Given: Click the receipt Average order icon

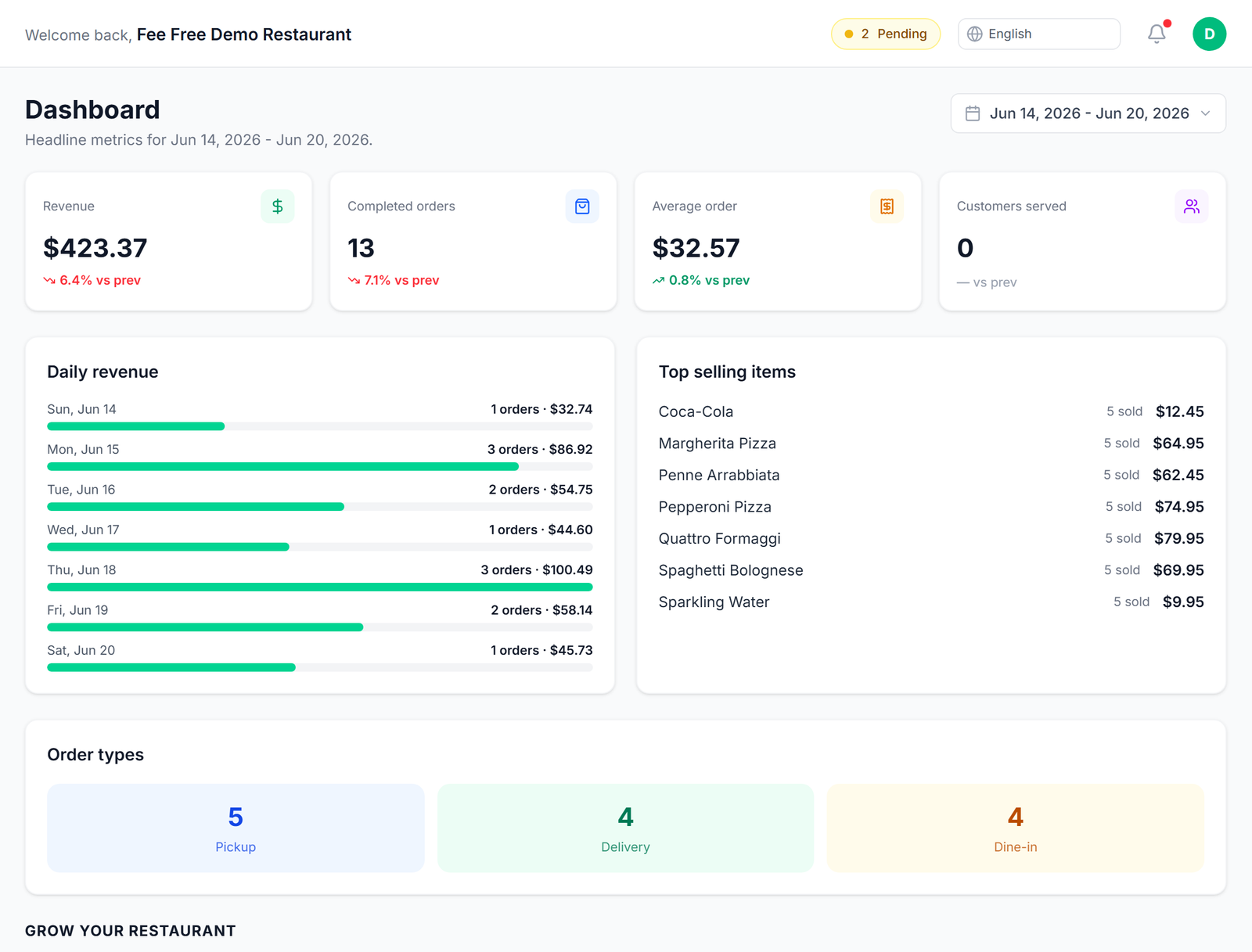Looking at the screenshot, I should tap(887, 207).
